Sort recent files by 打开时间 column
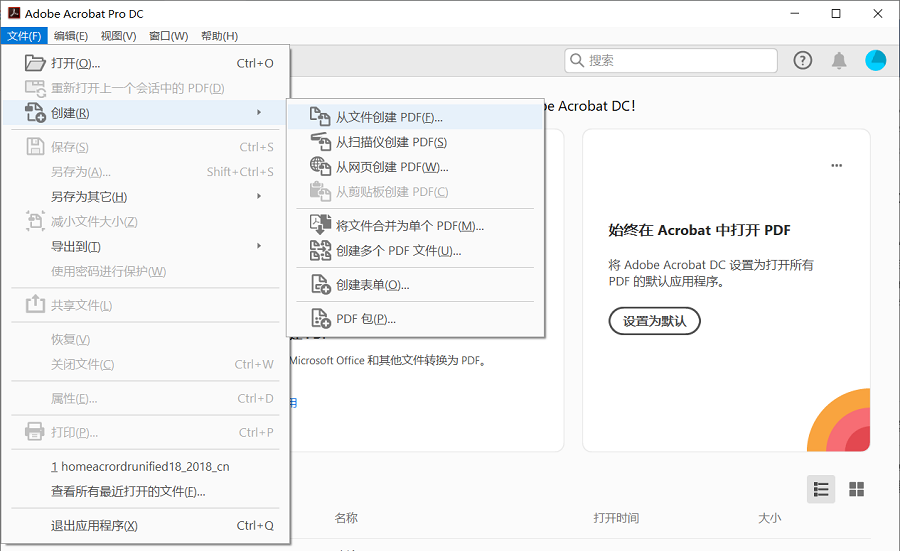900x551 pixels. tap(616, 518)
